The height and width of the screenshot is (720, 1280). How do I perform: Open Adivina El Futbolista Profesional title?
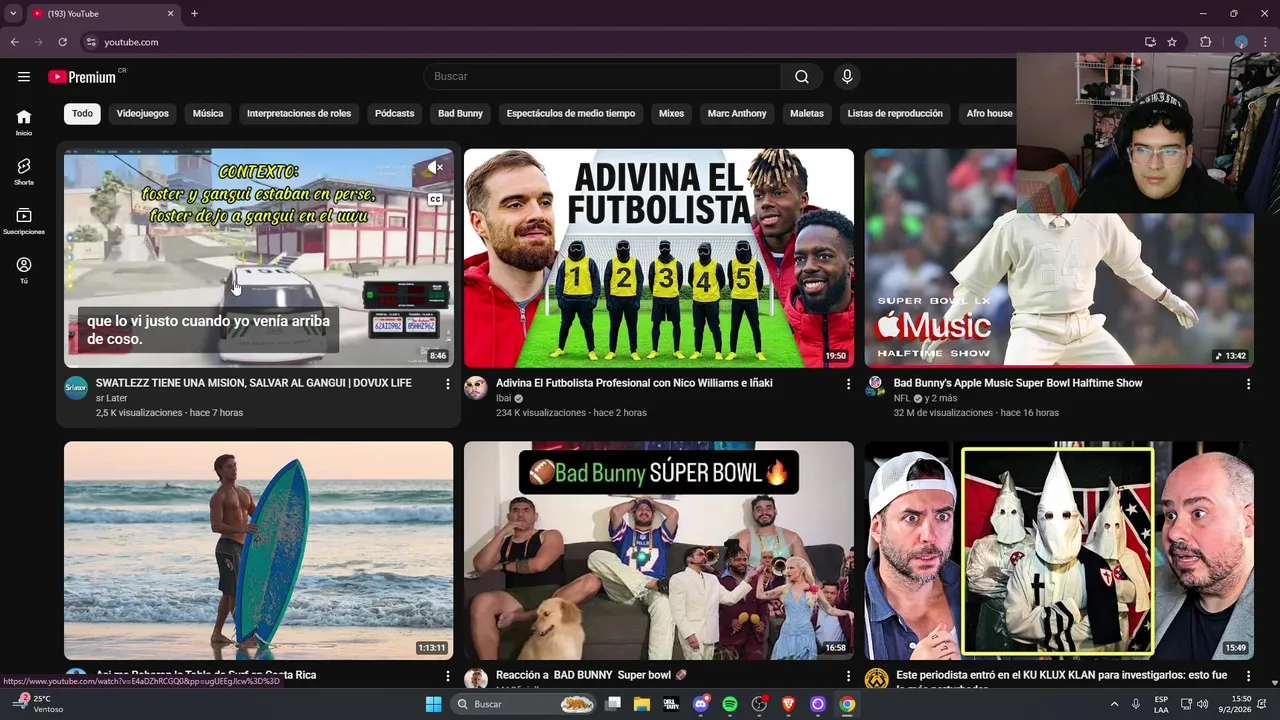pyautogui.click(x=634, y=383)
